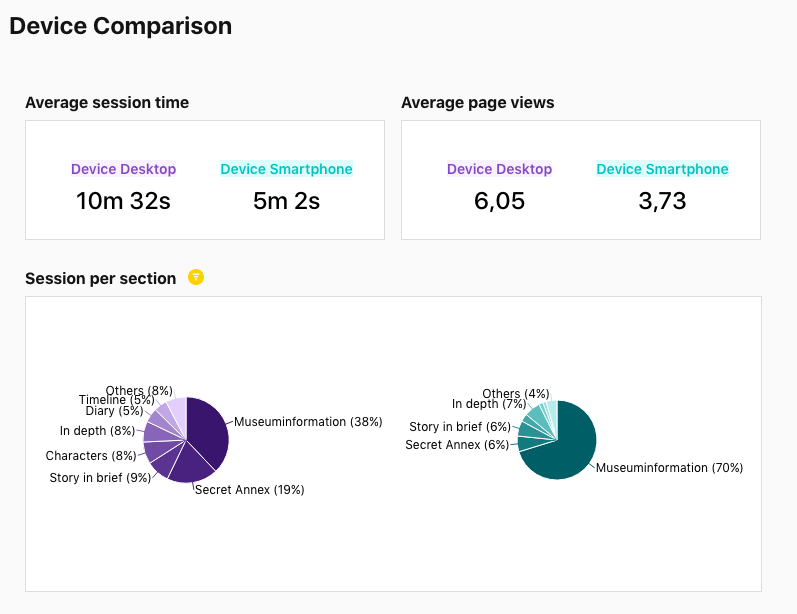The width and height of the screenshot is (797, 614).
Task: Click the Timeline (5%) chart label
Action: pos(116,400)
